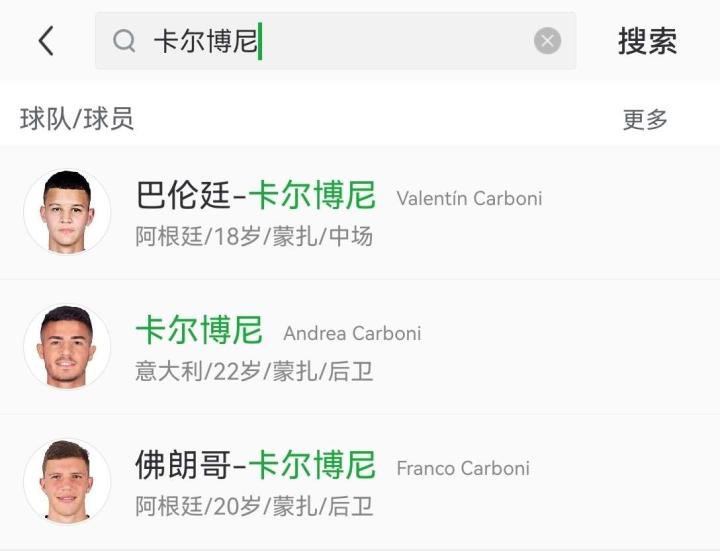The image size is (720, 551).
Task: Open 更多 to see more results
Action: coord(645,119)
